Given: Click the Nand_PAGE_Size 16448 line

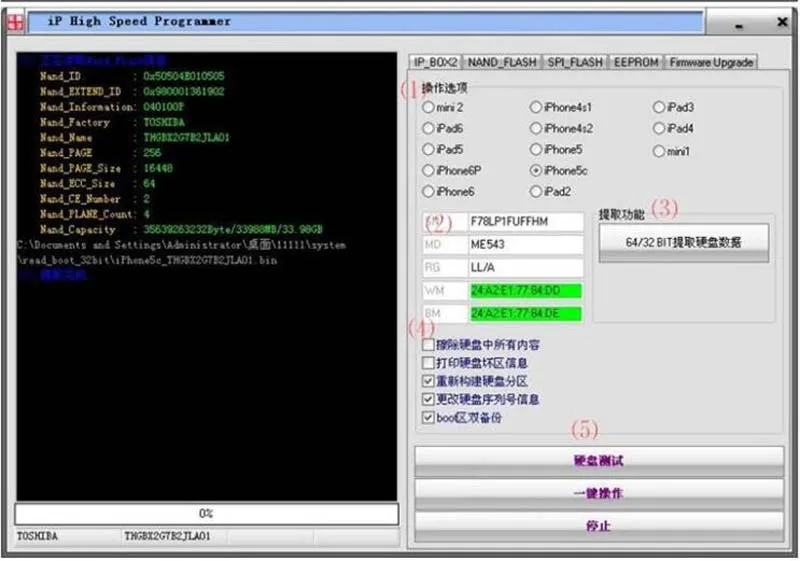Looking at the screenshot, I should [106, 168].
